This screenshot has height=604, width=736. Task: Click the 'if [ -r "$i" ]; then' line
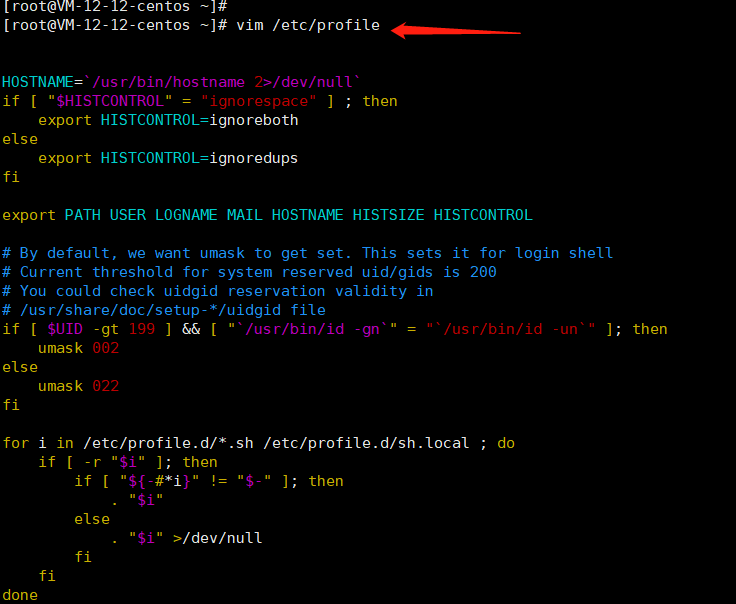(x=128, y=462)
